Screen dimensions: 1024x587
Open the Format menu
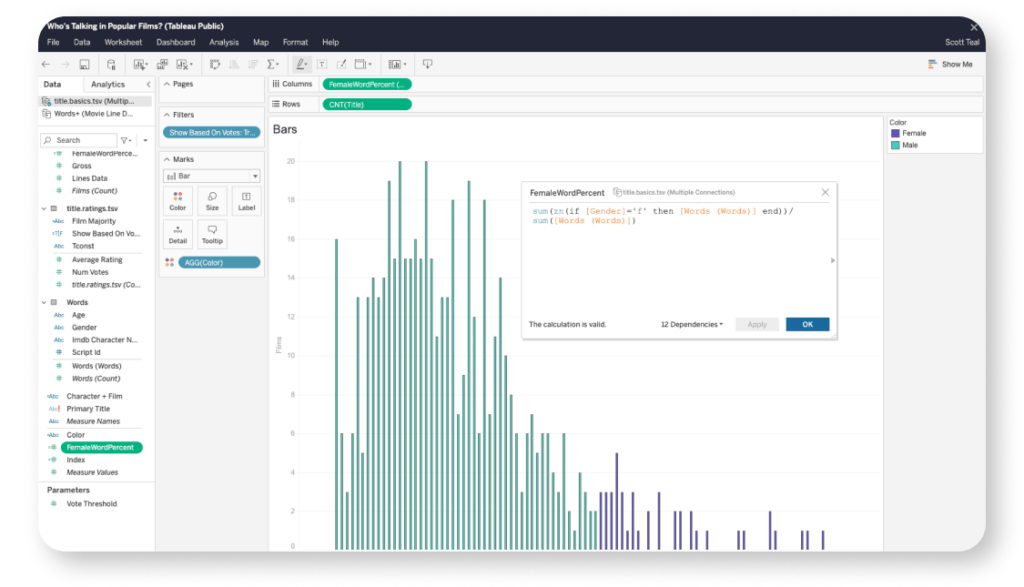click(x=295, y=42)
